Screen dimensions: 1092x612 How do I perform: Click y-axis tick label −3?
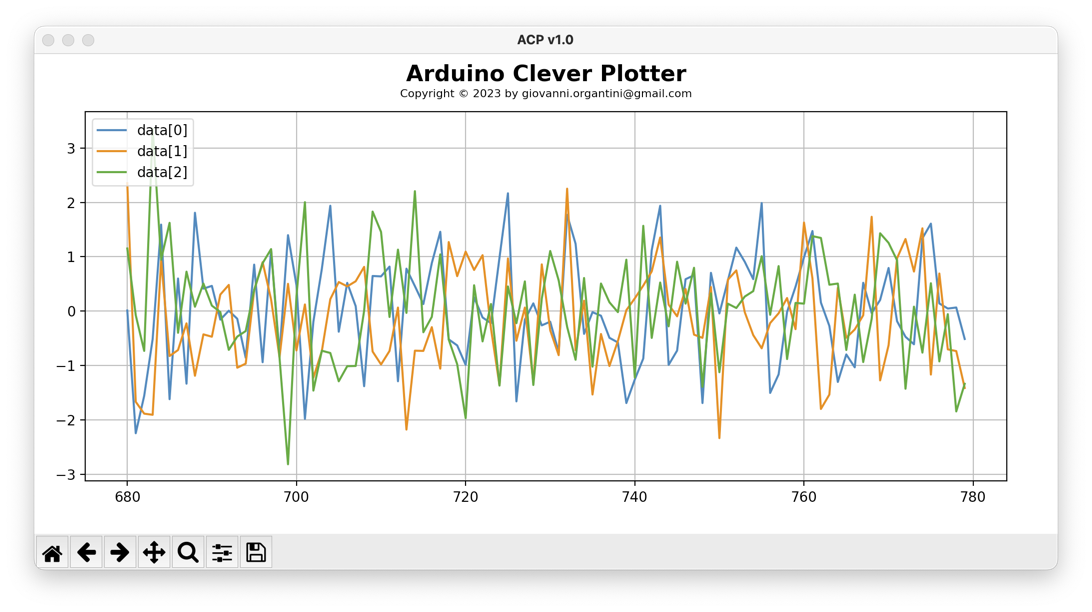pos(66,474)
